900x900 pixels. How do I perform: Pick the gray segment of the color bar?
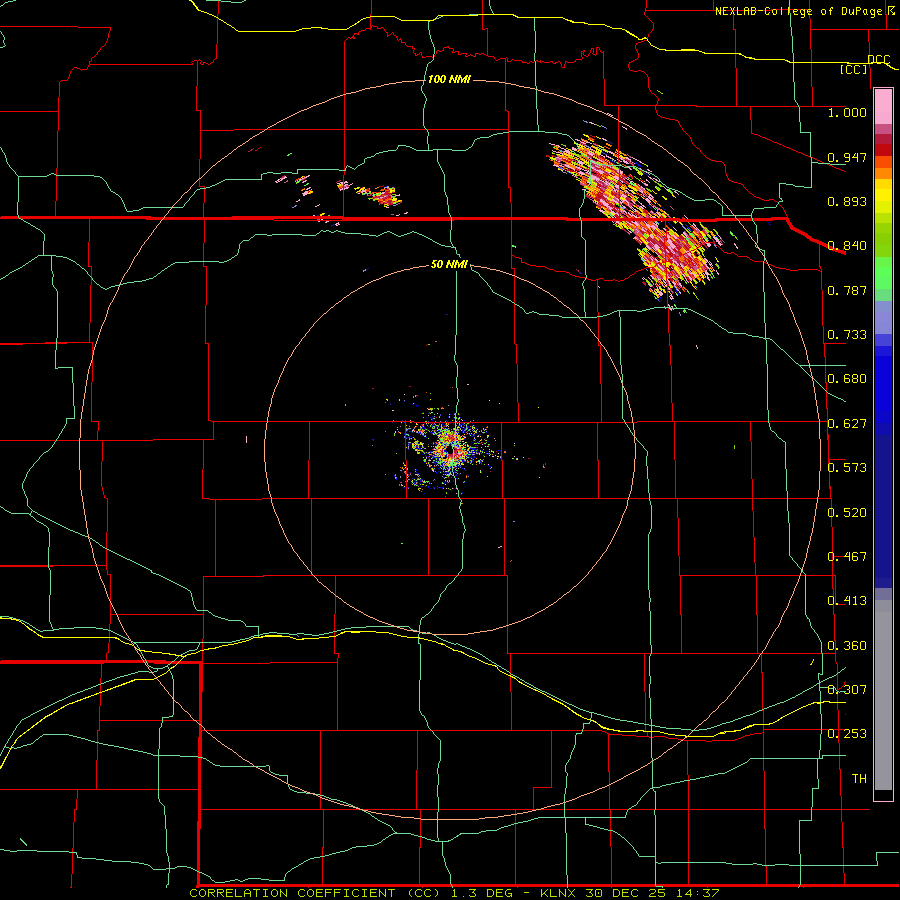[883, 695]
